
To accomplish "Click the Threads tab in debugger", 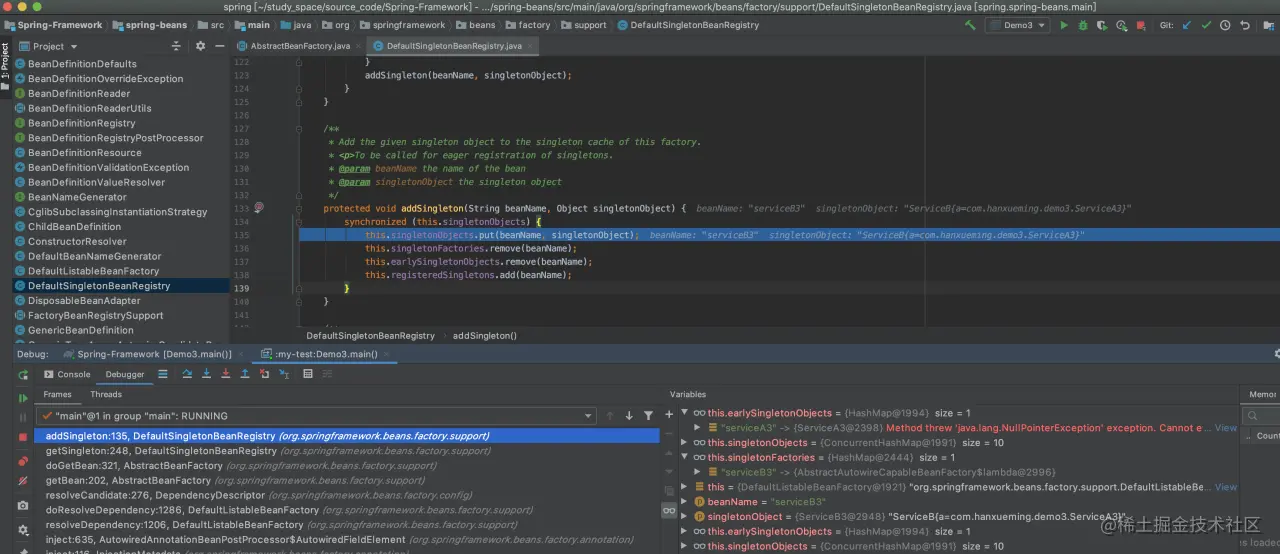I will click(106, 395).
